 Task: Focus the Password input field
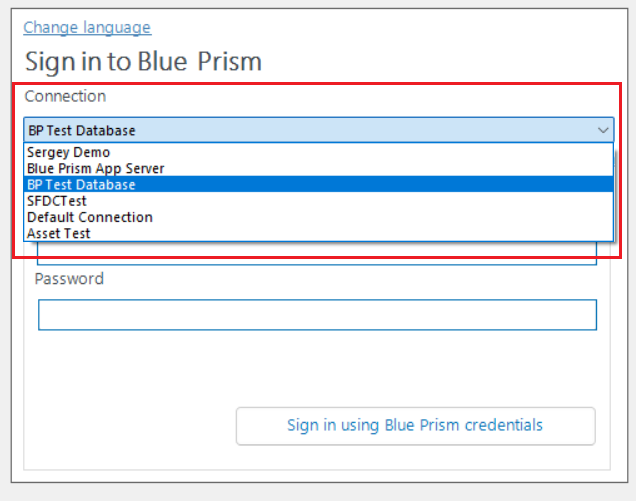pos(317,314)
